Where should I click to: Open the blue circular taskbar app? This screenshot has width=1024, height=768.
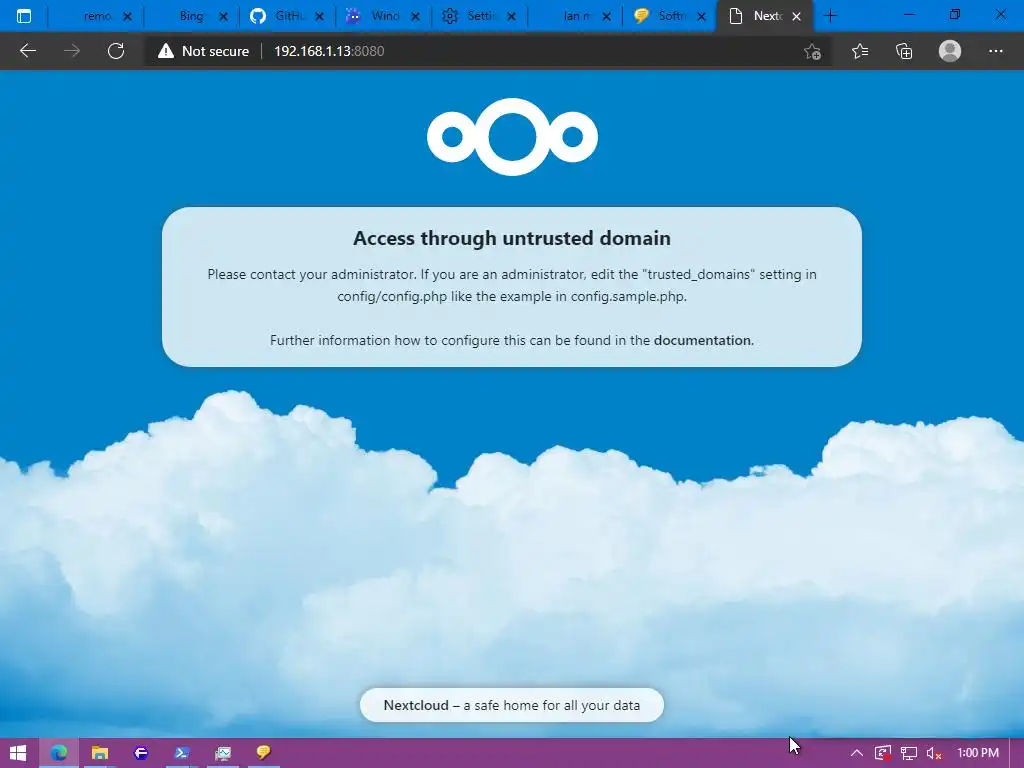pyautogui.click(x=140, y=753)
